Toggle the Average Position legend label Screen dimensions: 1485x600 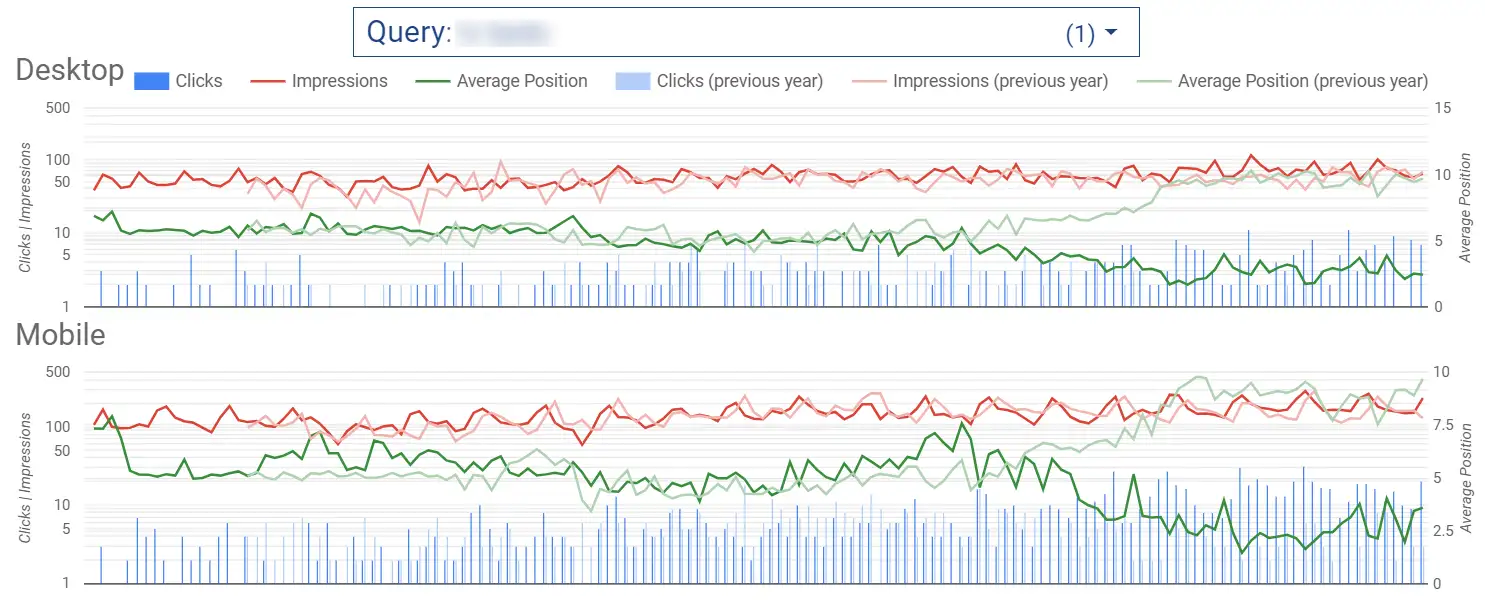522,81
